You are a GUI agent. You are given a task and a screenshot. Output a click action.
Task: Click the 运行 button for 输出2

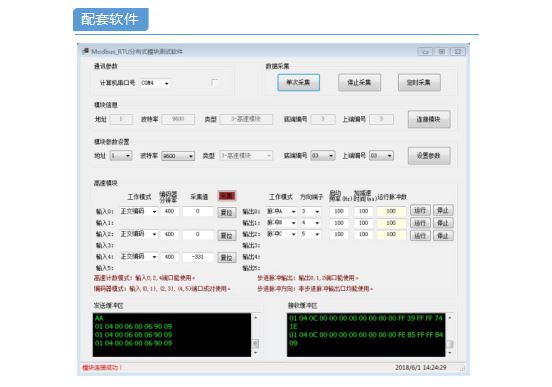pyautogui.click(x=420, y=236)
